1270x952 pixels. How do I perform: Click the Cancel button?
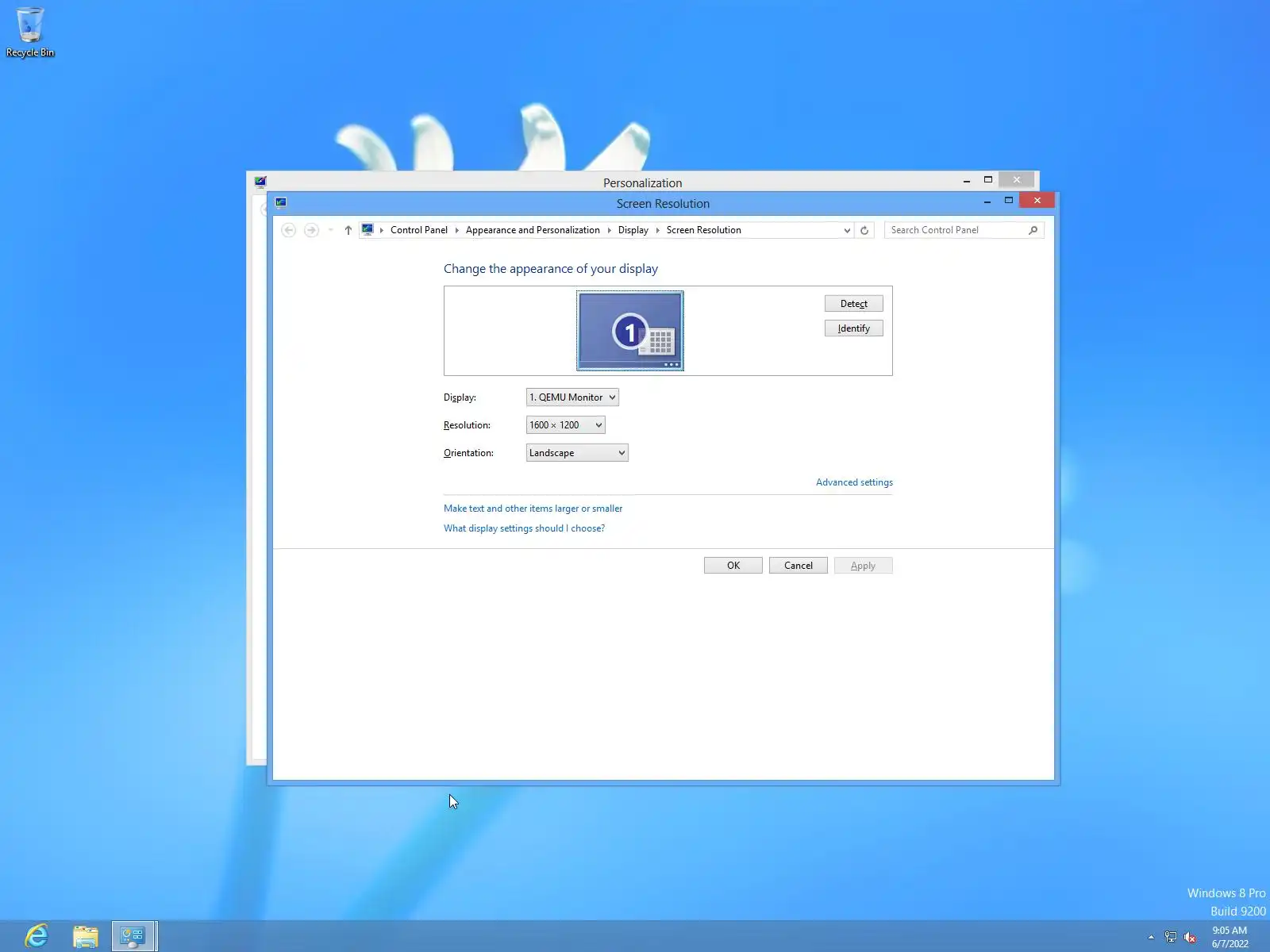(799, 566)
